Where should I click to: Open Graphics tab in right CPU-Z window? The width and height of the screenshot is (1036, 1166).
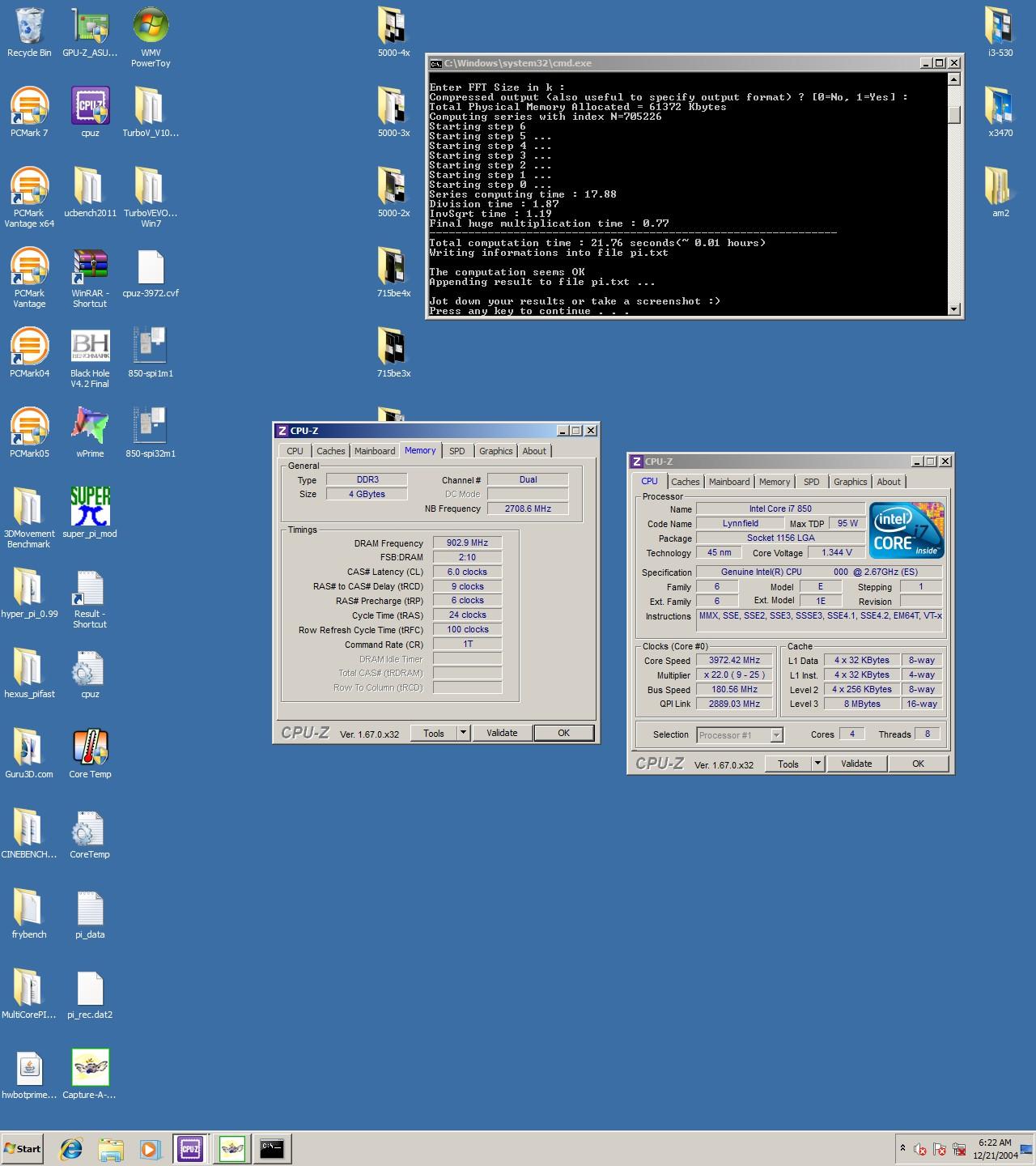pos(850,482)
